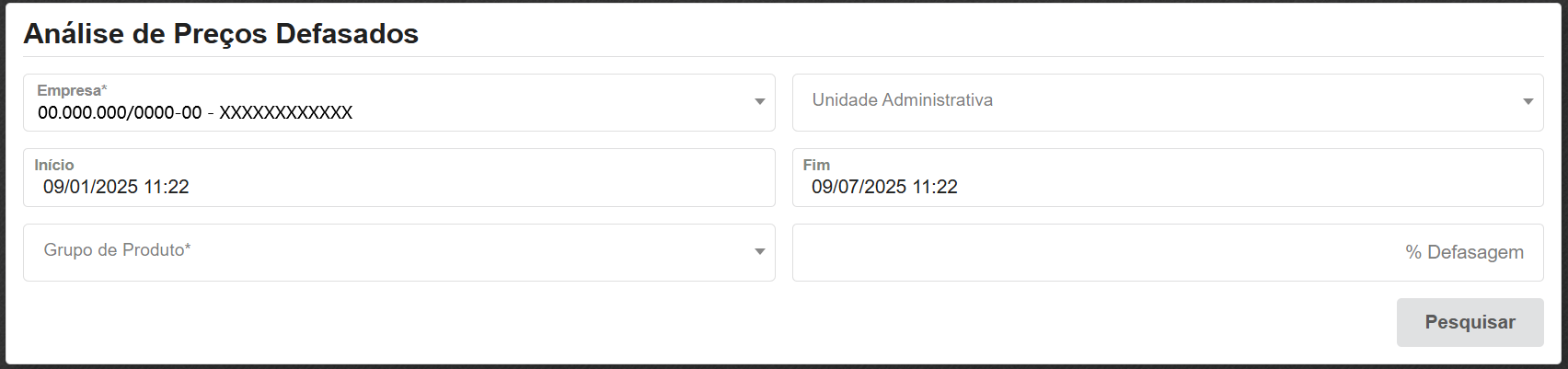
Task: Expand the Empresa dropdown arrow
Action: pyautogui.click(x=759, y=102)
